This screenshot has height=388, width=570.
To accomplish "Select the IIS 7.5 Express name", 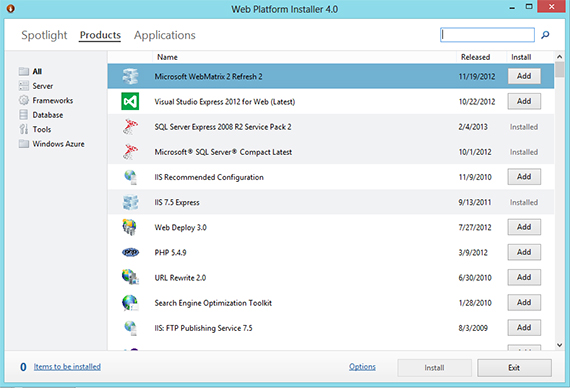I will 177,202.
